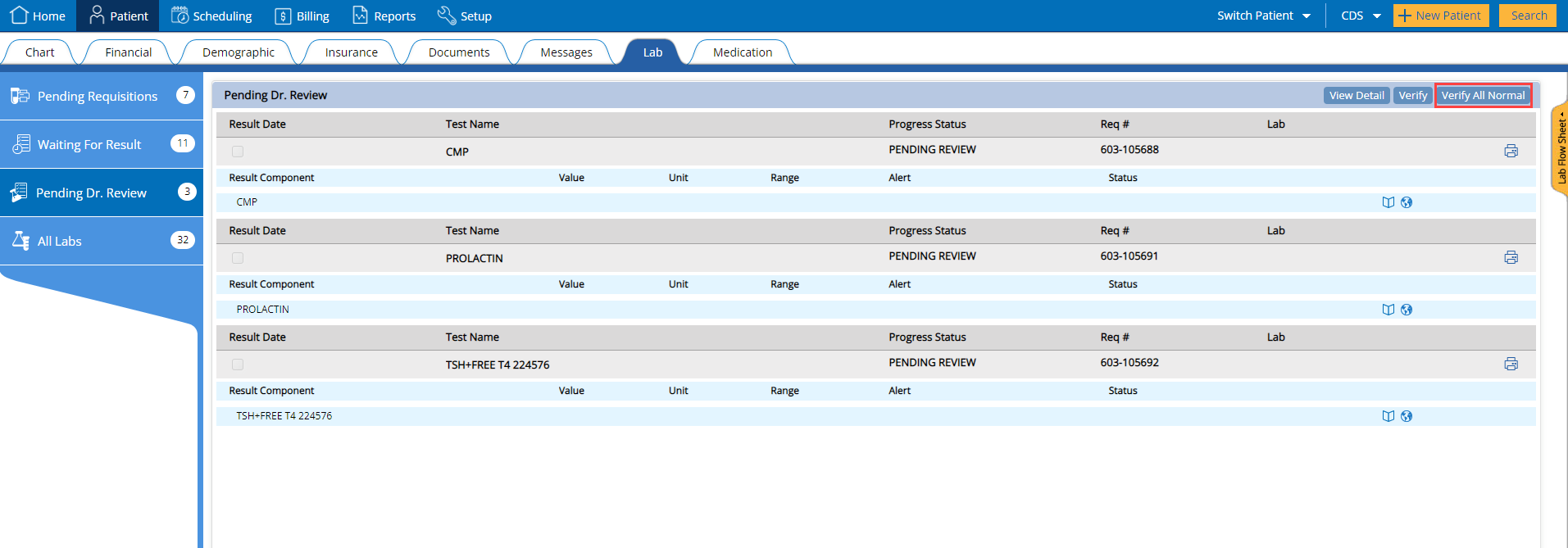
Task: Click the Verify All Normal button
Action: pos(1483,95)
